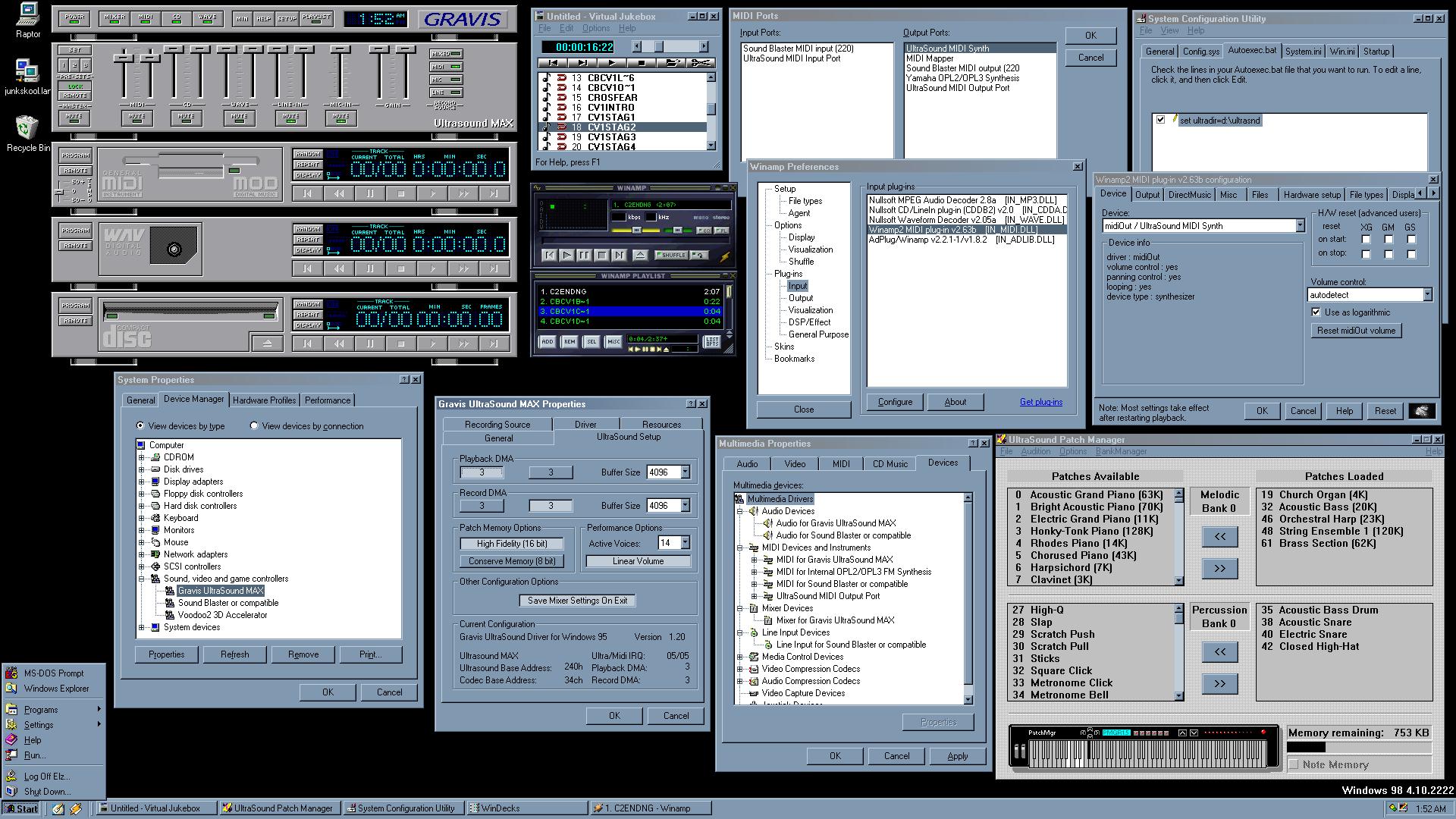Screen dimensions: 1456x819
Task: Click stop on the WinDecks WAV deck
Action: point(401,268)
